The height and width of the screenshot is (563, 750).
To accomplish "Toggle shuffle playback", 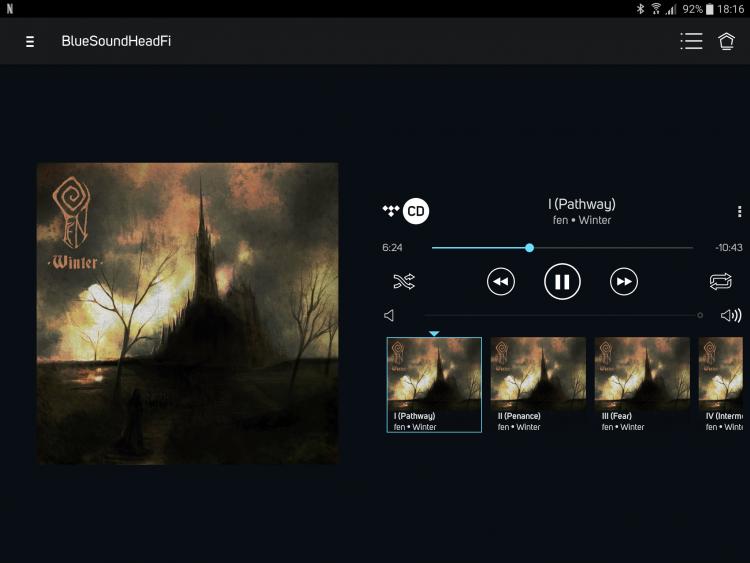I will tap(404, 282).
